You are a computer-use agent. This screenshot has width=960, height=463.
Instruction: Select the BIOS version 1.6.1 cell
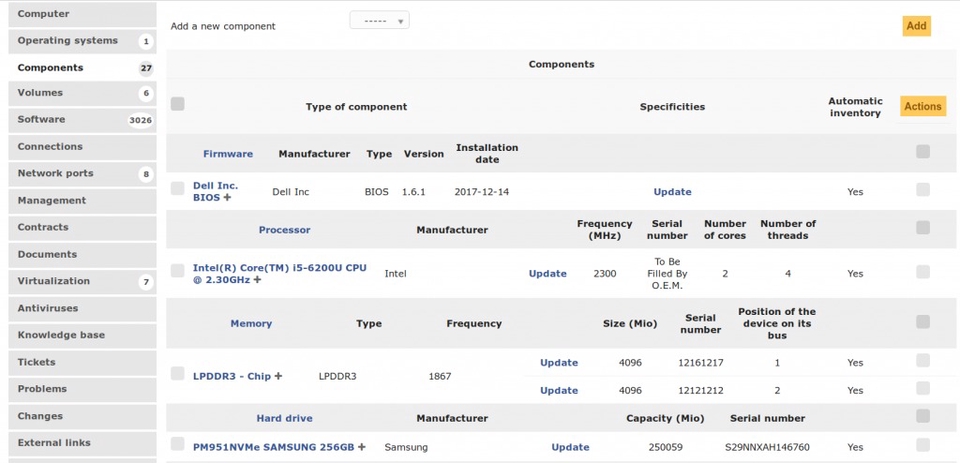[x=413, y=192]
